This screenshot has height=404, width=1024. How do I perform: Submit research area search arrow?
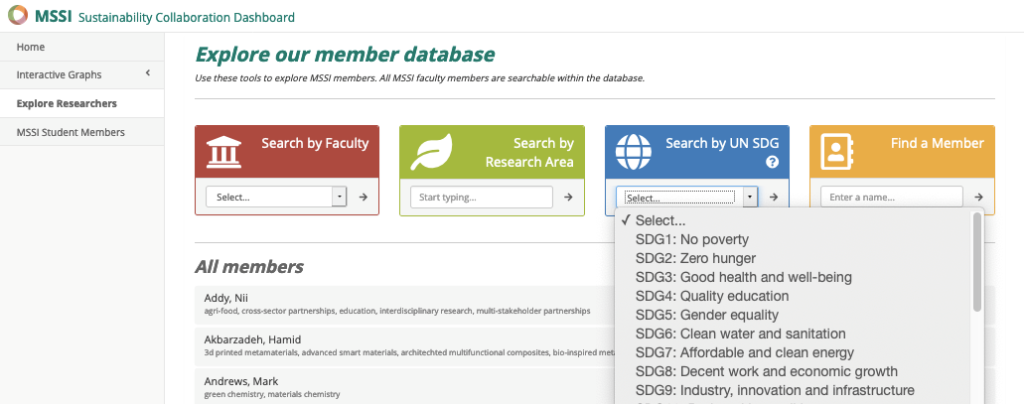pos(568,197)
